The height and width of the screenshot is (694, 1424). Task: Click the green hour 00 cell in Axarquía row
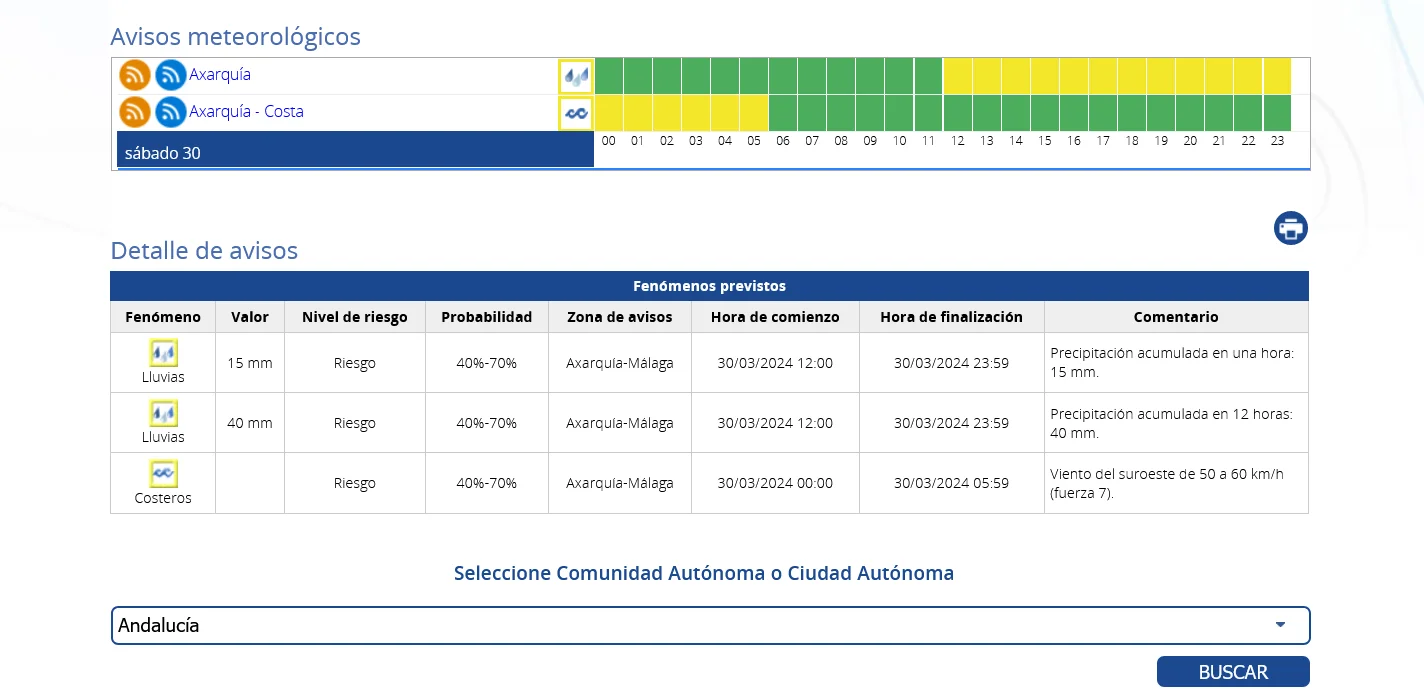tap(608, 76)
